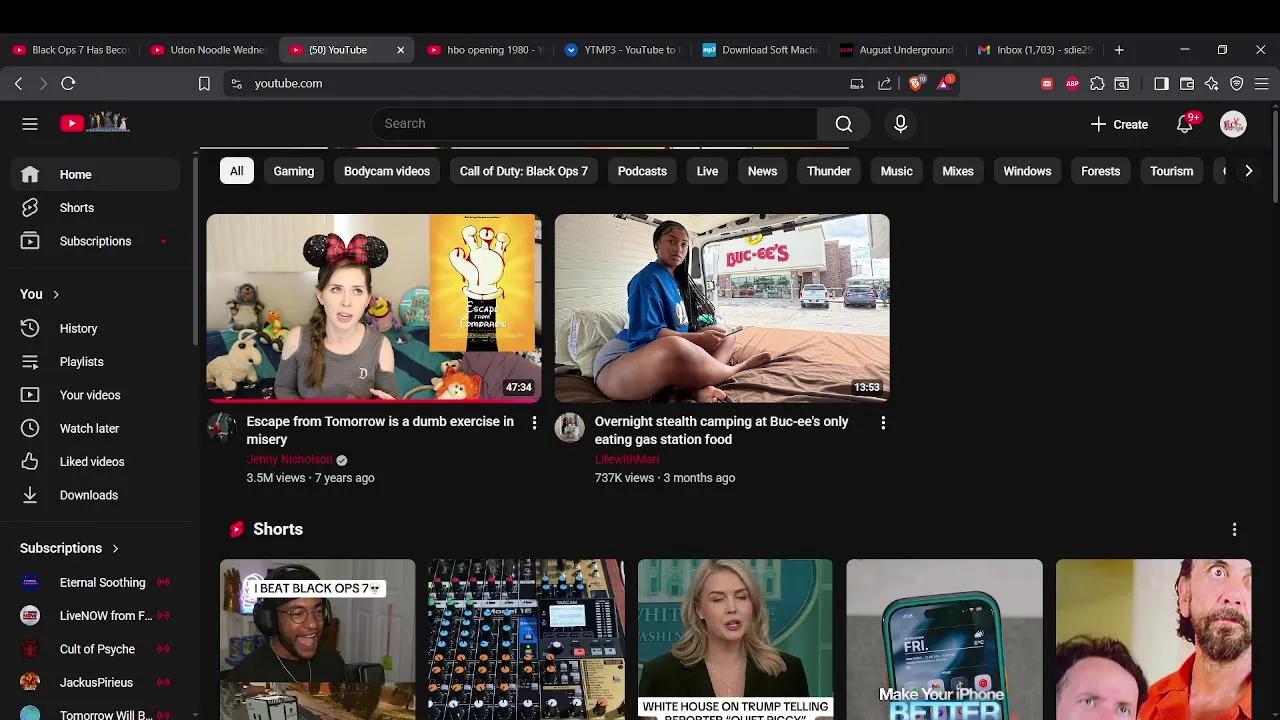Screen dimensions: 1280x720
Task: Click Jenny Nicholson channel avatar
Action: (x=221, y=428)
